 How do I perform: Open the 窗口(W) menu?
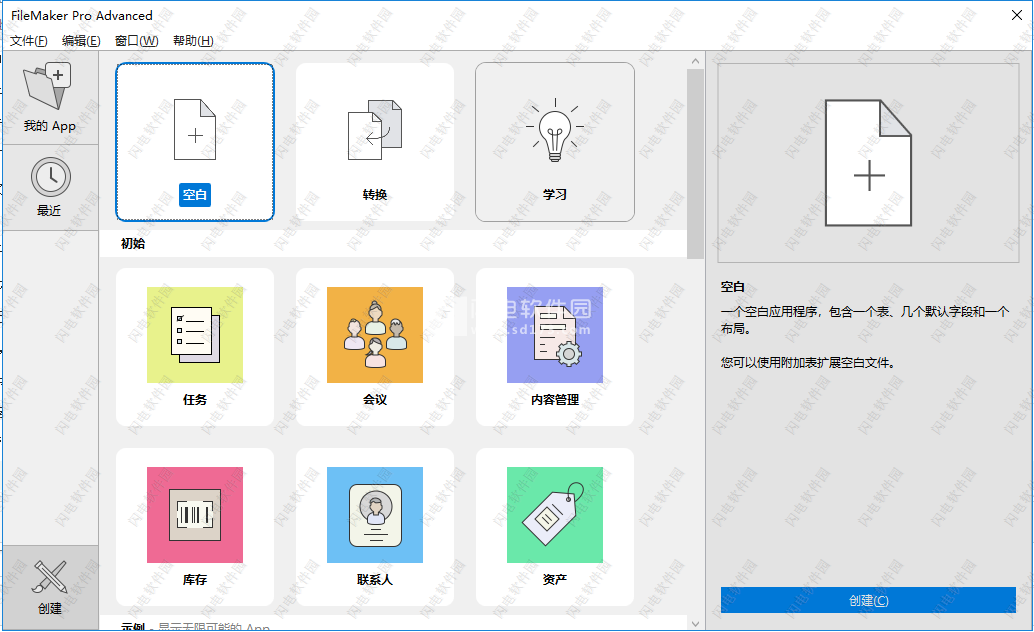click(x=137, y=41)
